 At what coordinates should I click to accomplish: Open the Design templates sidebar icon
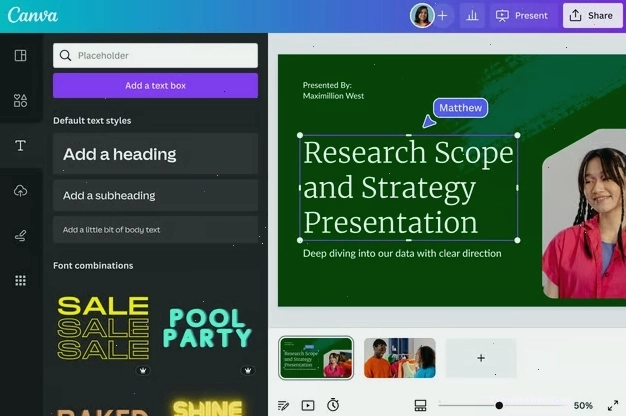coord(20,55)
